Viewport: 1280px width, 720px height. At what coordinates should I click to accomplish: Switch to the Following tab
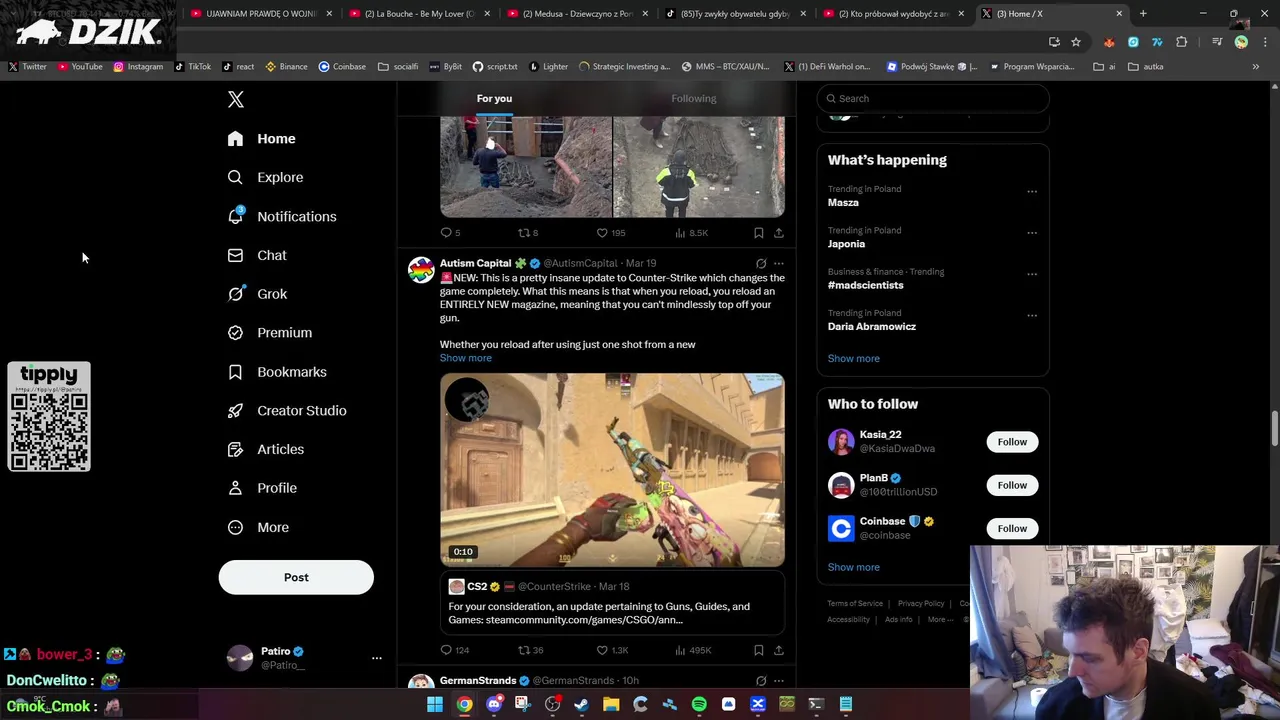point(694,98)
